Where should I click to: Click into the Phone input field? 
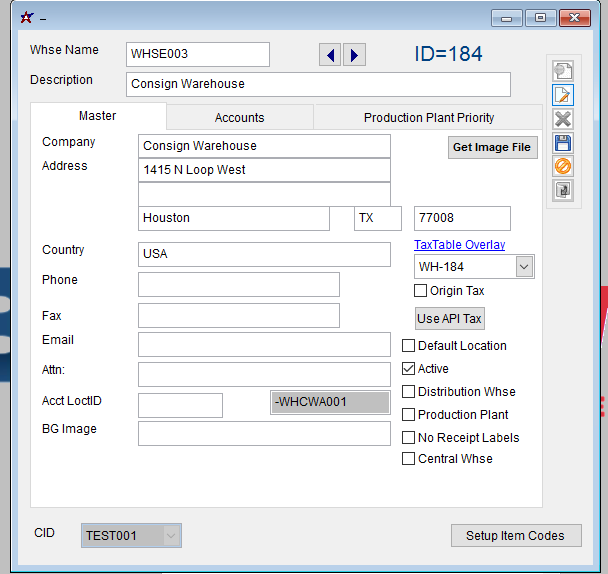pyautogui.click(x=238, y=285)
